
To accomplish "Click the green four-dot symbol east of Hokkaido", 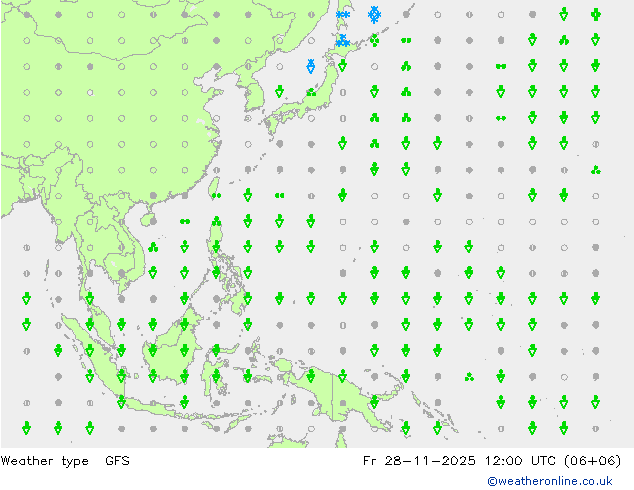I will pos(374,40).
